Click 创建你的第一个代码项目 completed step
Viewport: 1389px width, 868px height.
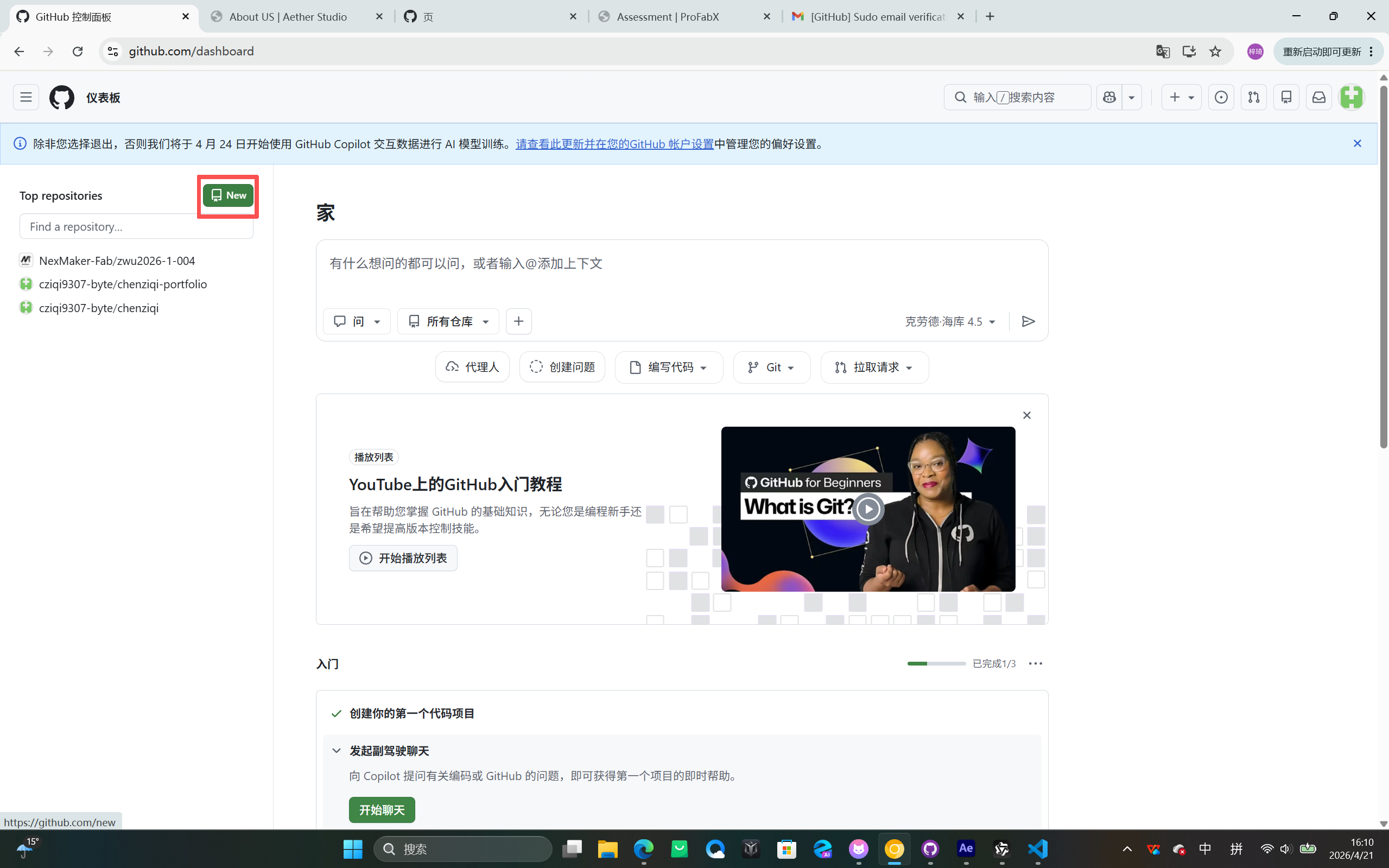point(411,714)
